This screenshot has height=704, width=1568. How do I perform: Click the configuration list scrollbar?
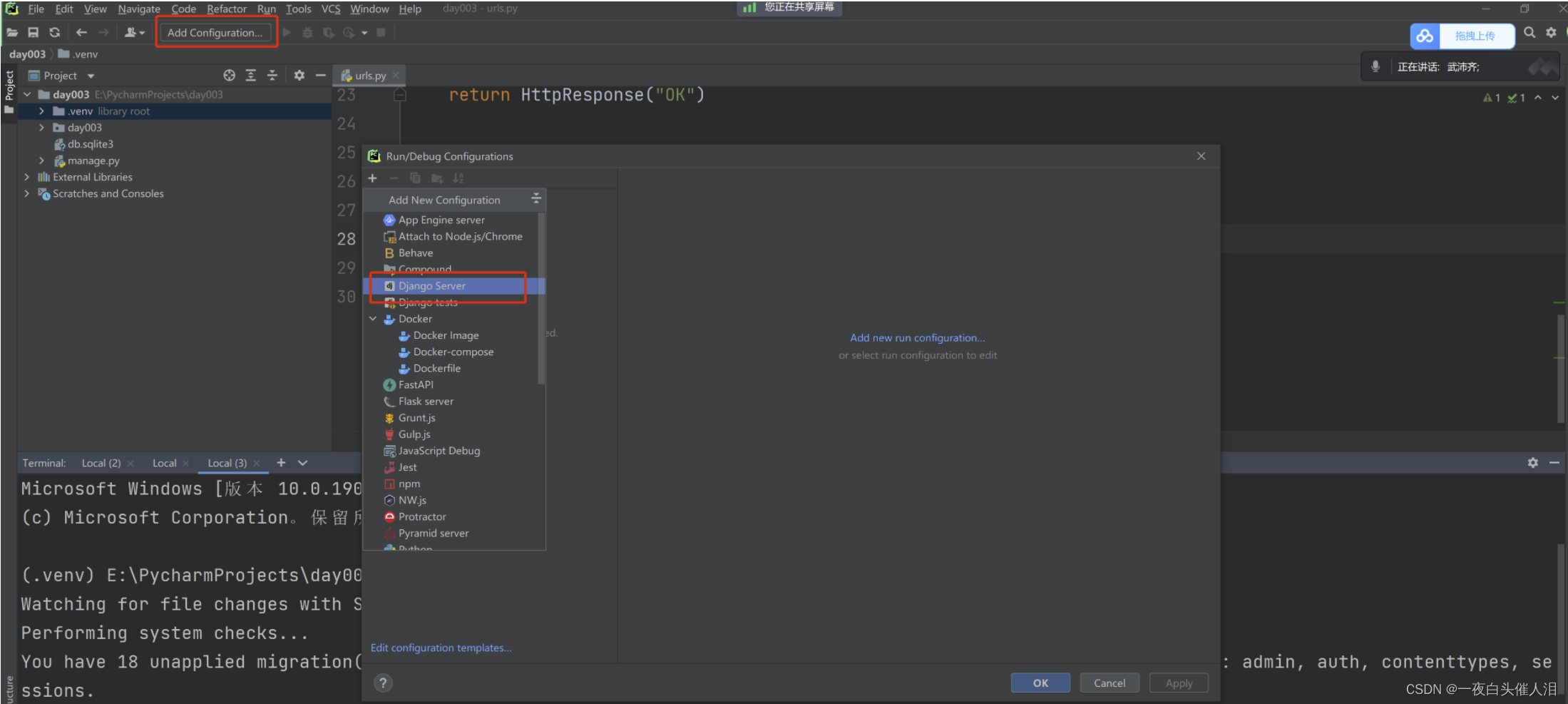(541, 300)
